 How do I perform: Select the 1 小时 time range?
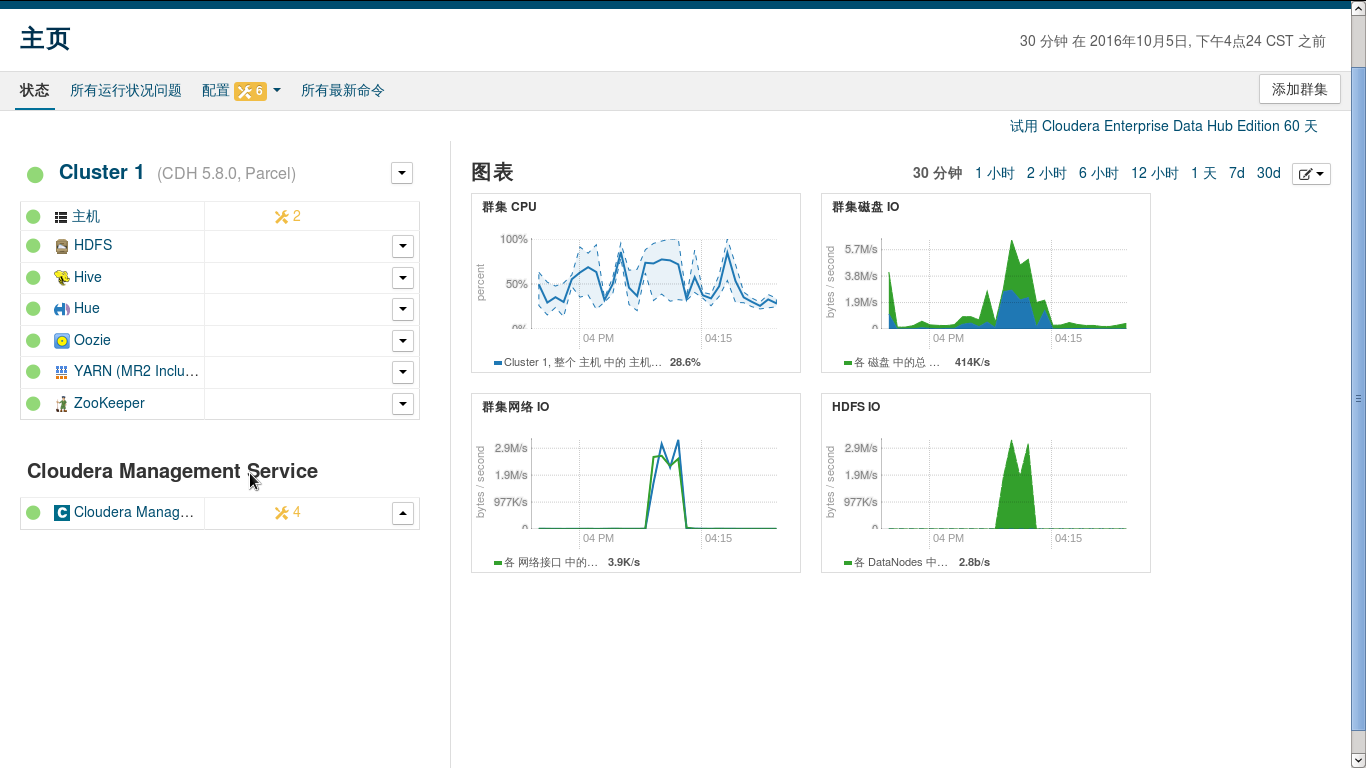(x=995, y=173)
